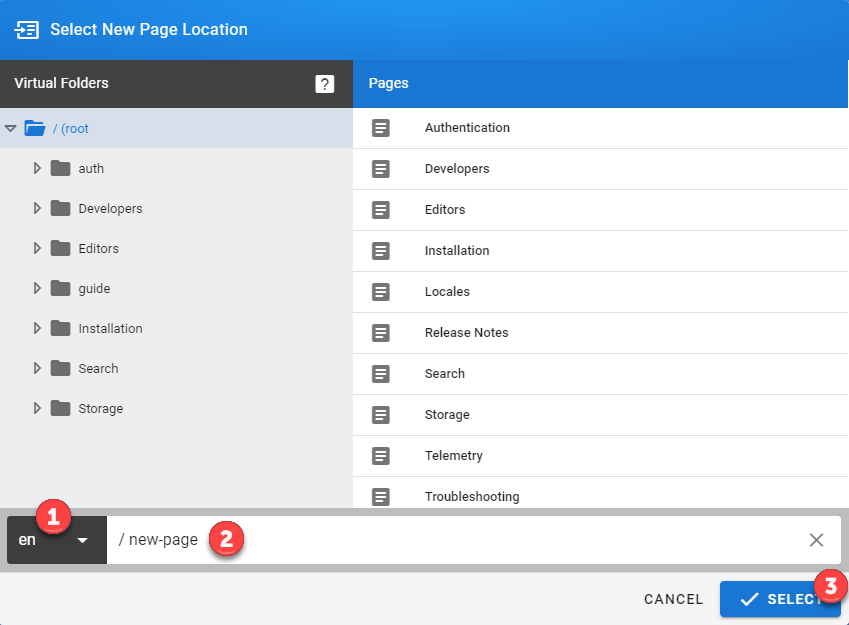The height and width of the screenshot is (625, 849).
Task: Clear the path using the X icon
Action: 816,539
